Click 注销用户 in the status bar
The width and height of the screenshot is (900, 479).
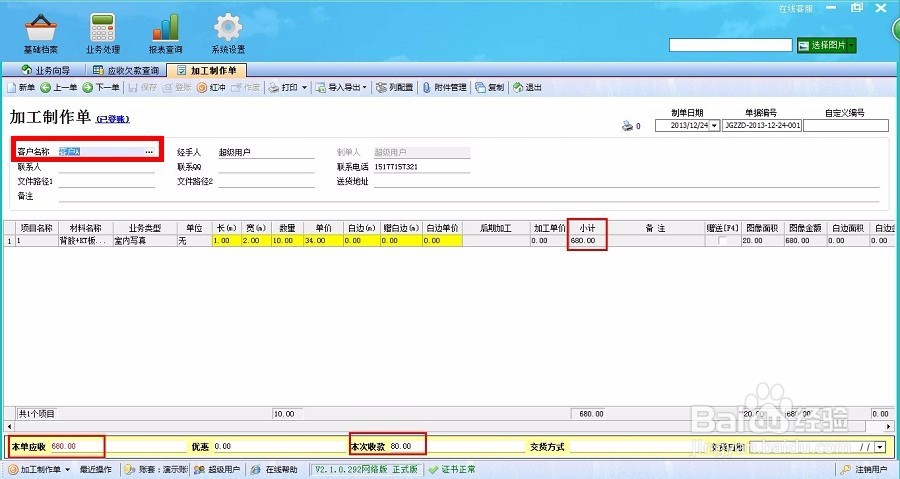click(x=865, y=469)
